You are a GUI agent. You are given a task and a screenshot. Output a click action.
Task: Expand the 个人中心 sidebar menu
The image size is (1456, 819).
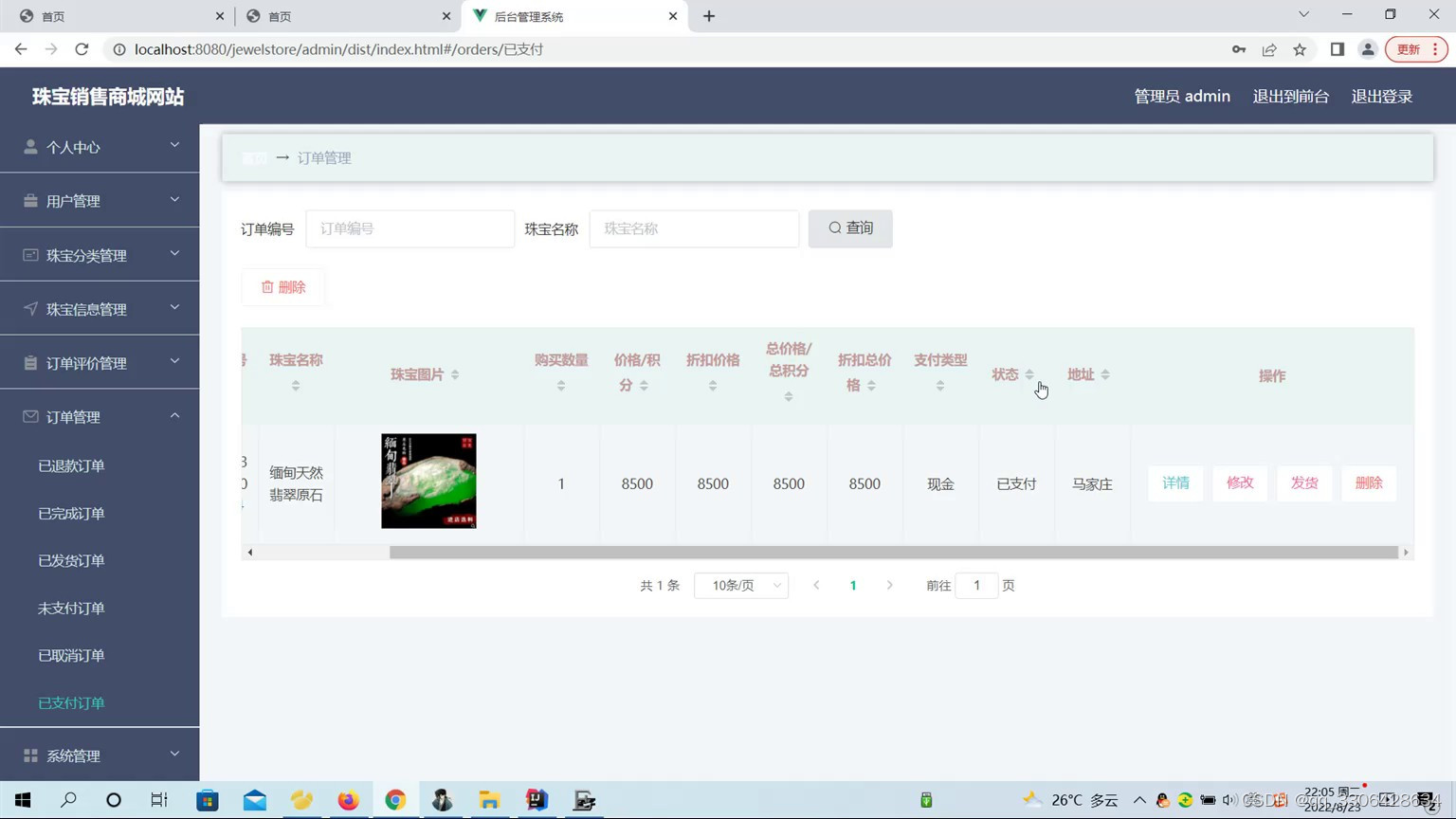100,147
